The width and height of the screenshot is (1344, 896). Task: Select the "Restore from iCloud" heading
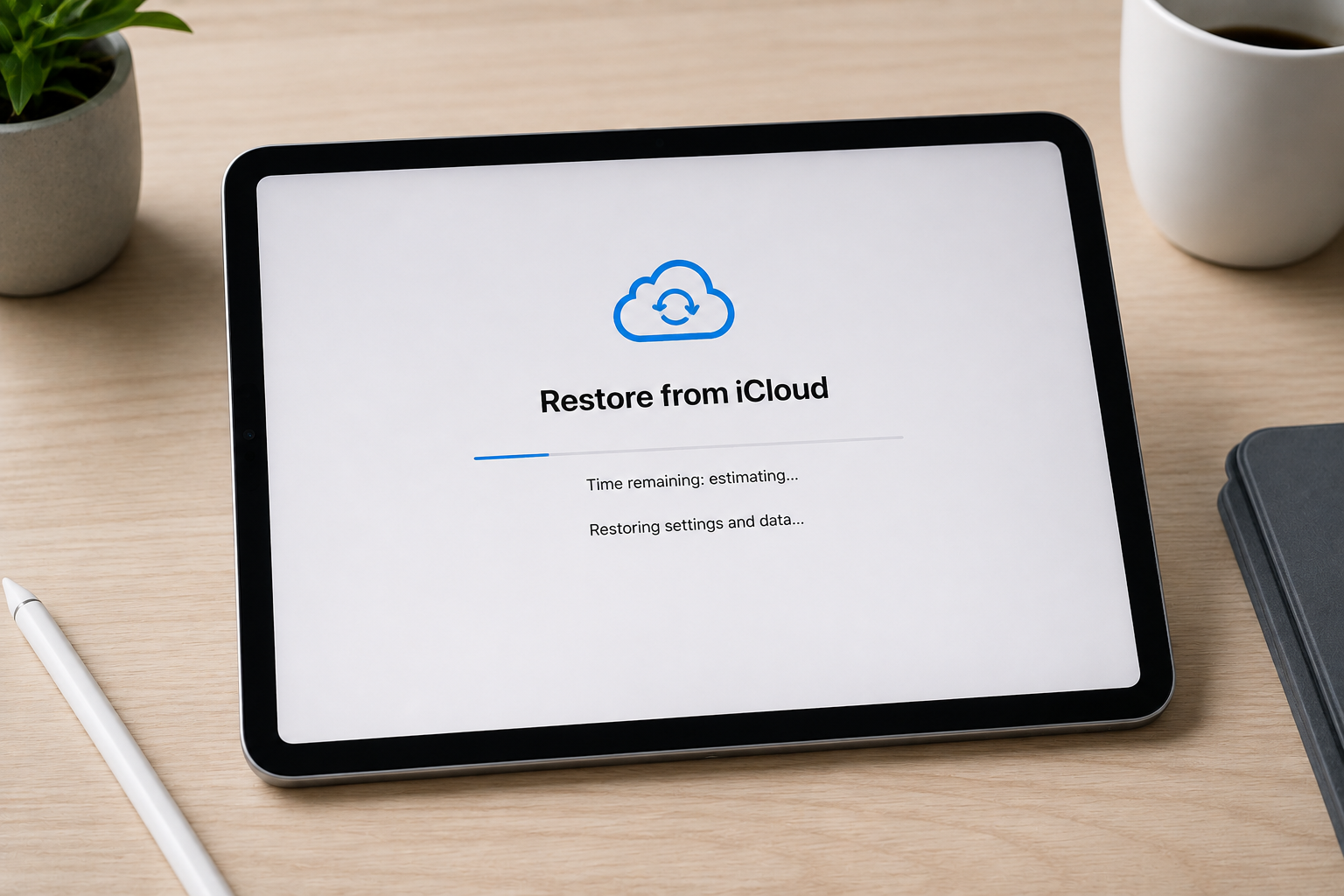click(x=684, y=395)
